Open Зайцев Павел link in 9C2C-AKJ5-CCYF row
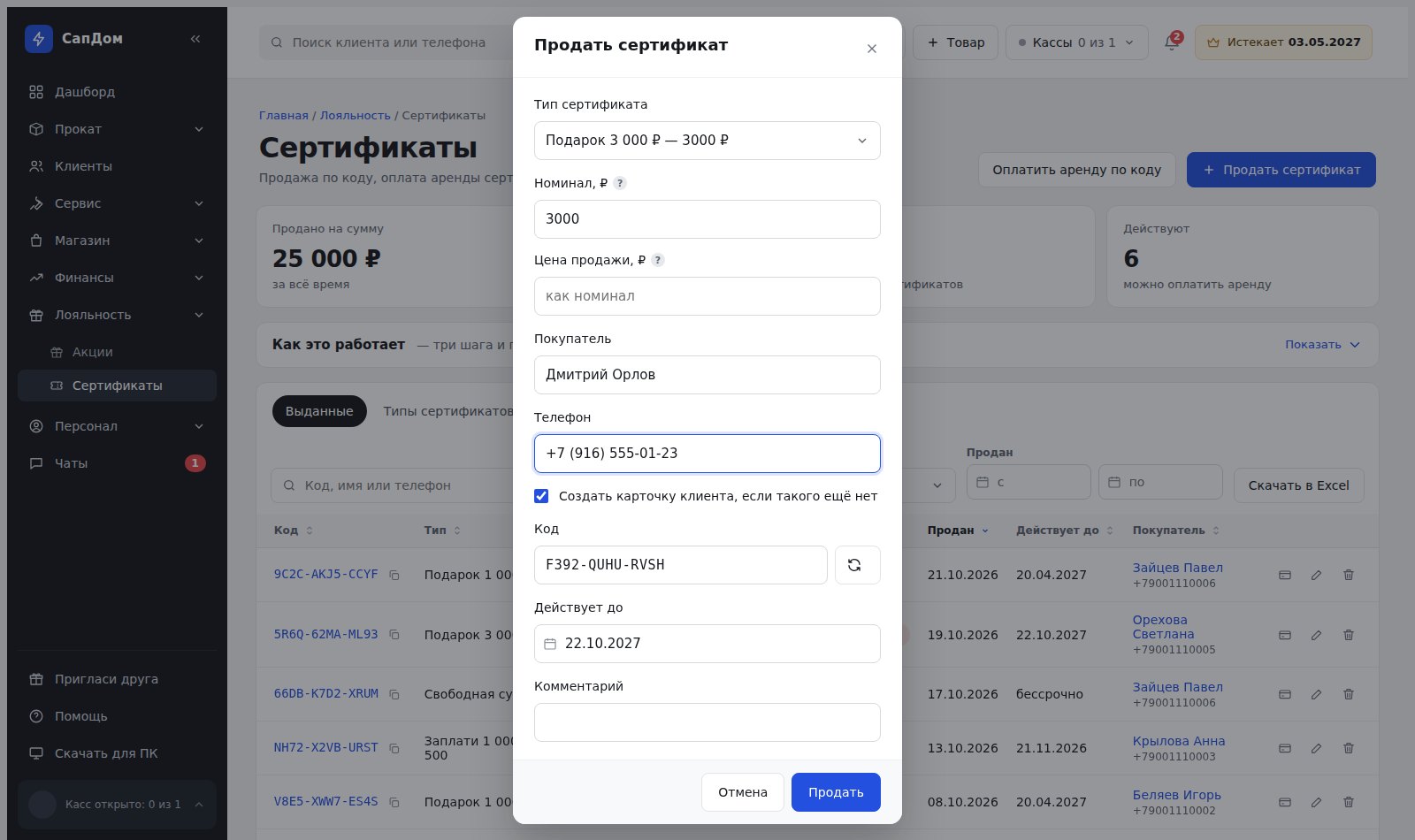 [x=1177, y=568]
